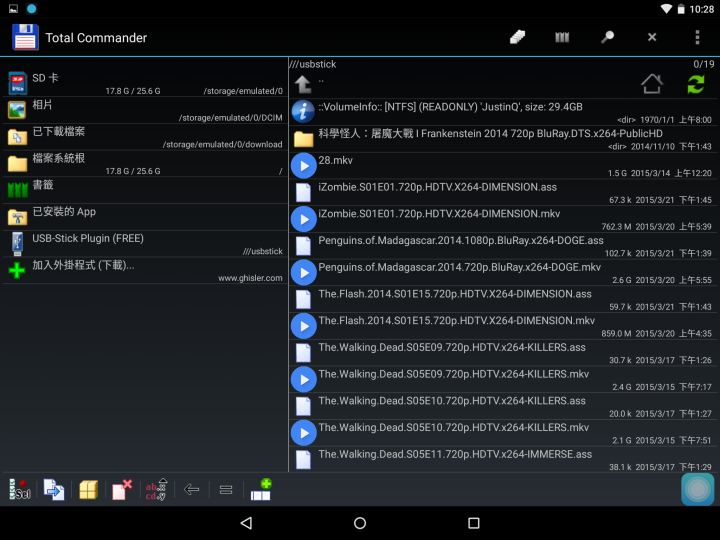Open the 已下載檔案 downloads folder
Screen dimensions: 720x540
[145, 137]
